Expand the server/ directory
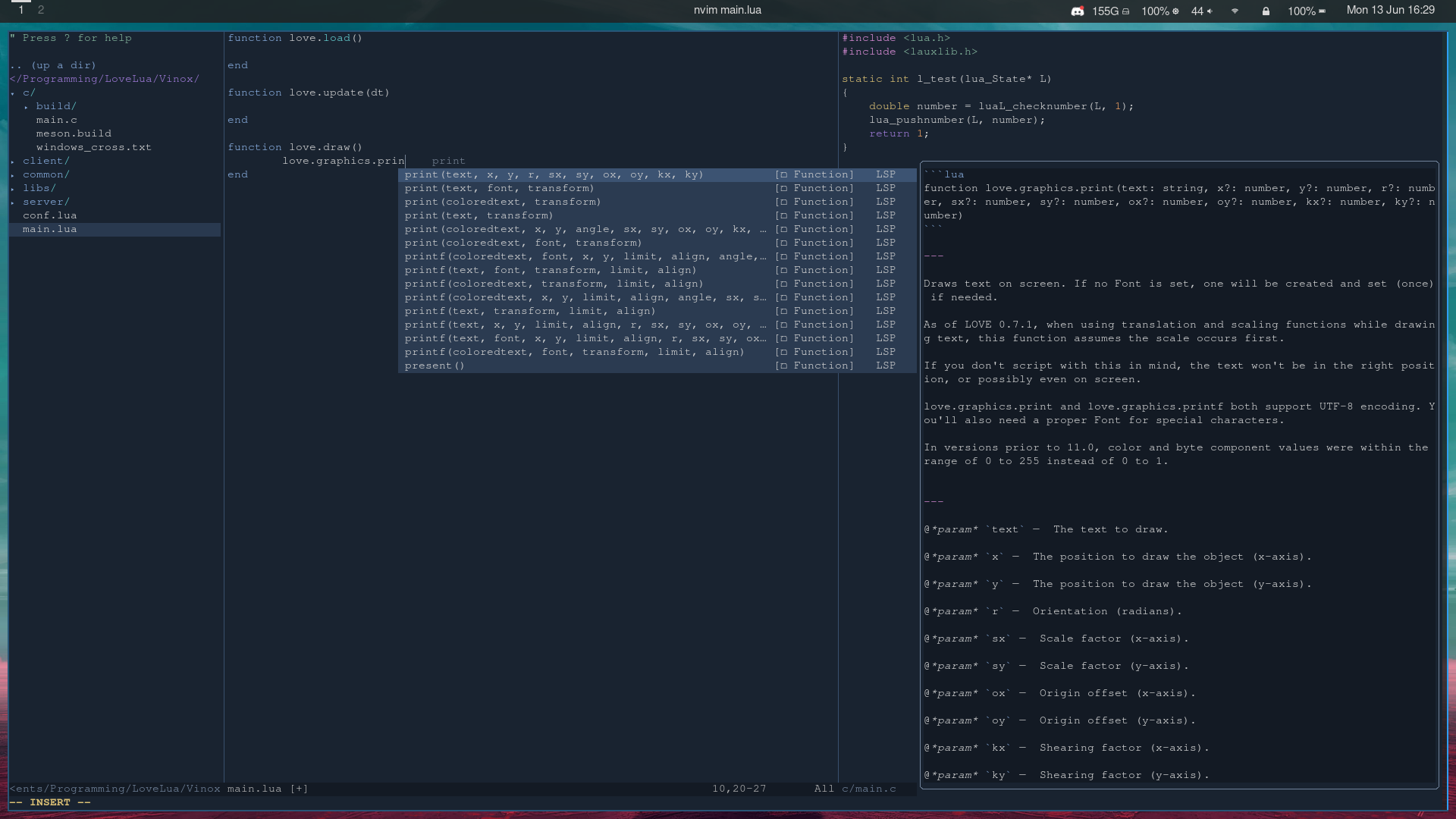 tap(46, 201)
